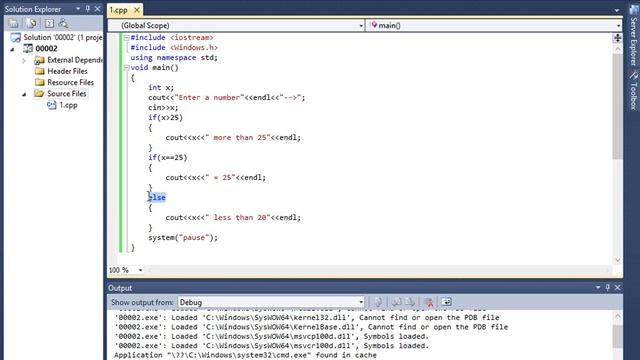Click the if(x>25) line
The image size is (640, 360).
point(165,118)
